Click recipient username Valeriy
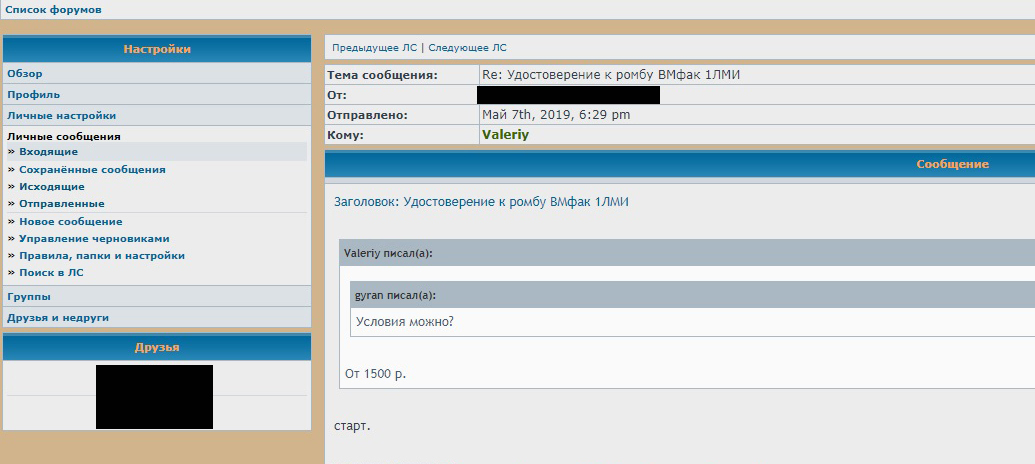Screen dimensions: 1035x464 (505, 135)
